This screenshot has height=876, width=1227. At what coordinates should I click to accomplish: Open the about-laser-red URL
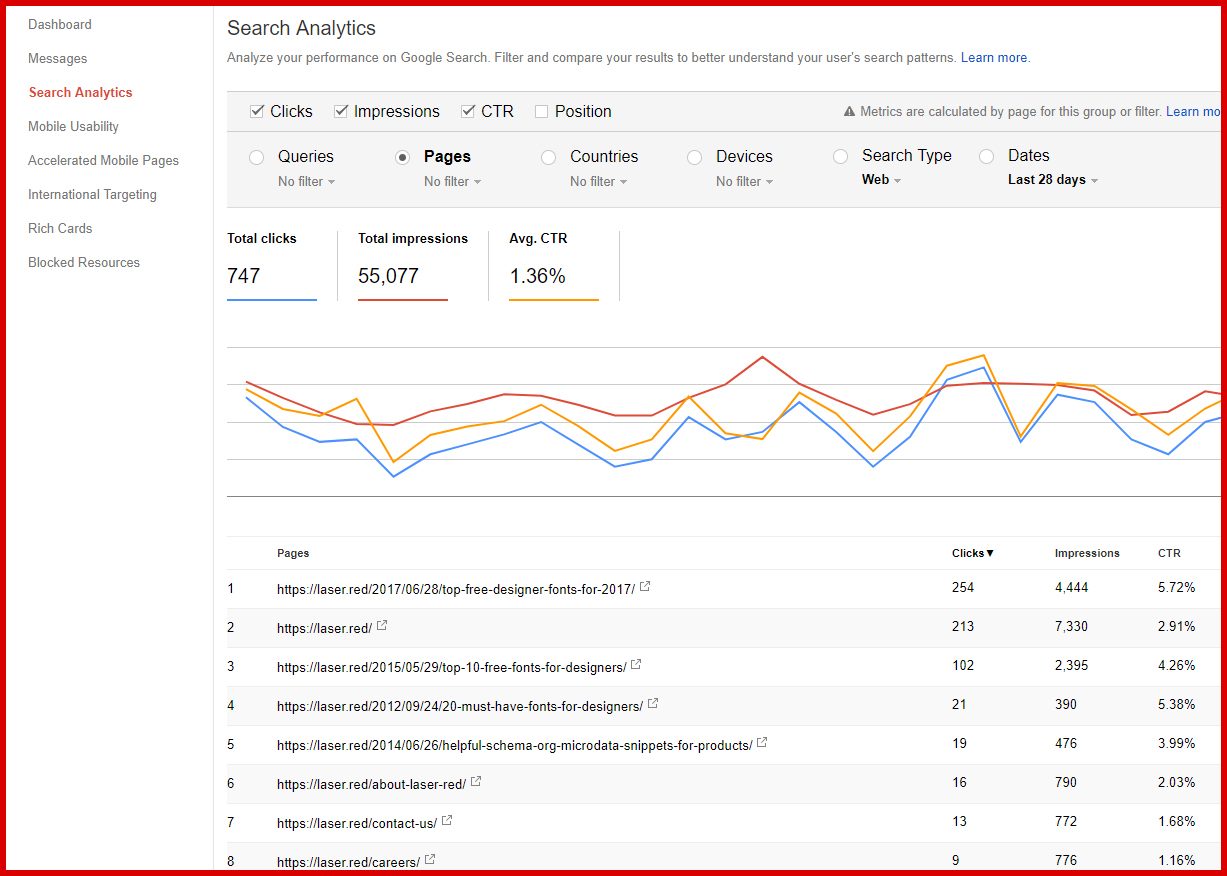tap(372, 784)
